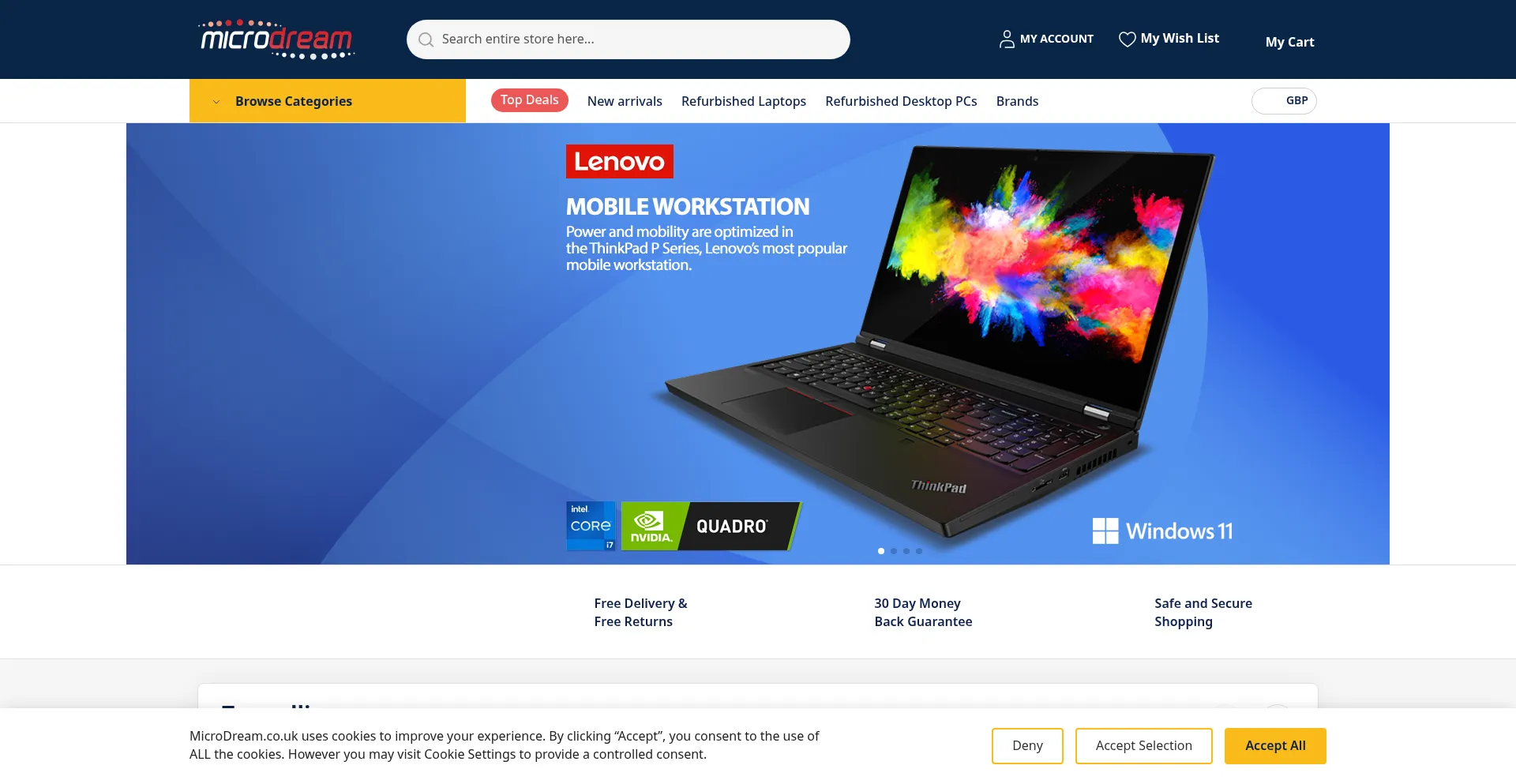Open the My Account user icon

(x=1007, y=39)
